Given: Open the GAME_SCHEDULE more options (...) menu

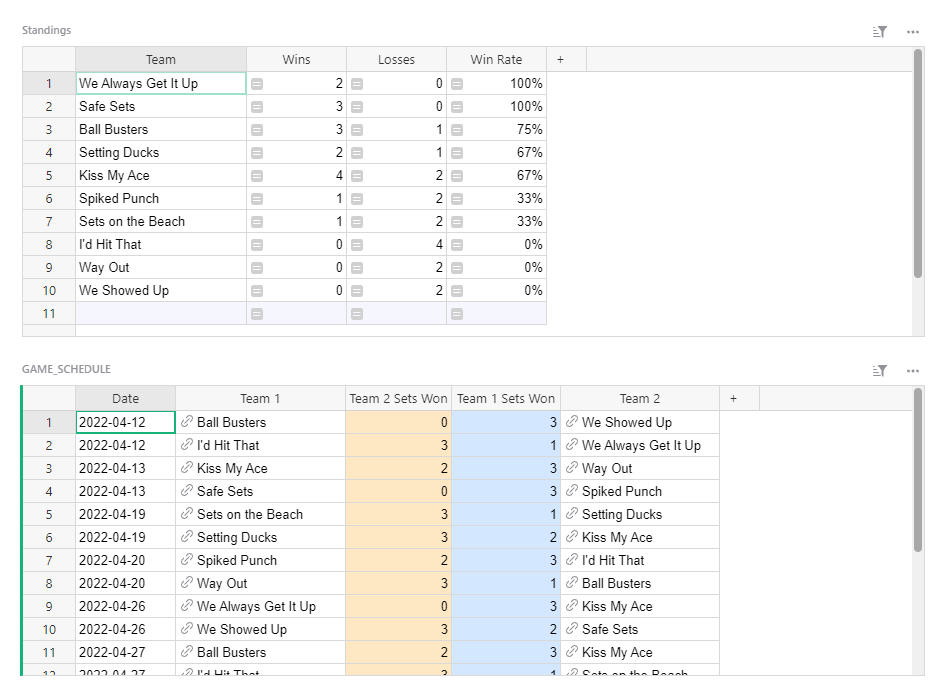Looking at the screenshot, I should pos(912,369).
